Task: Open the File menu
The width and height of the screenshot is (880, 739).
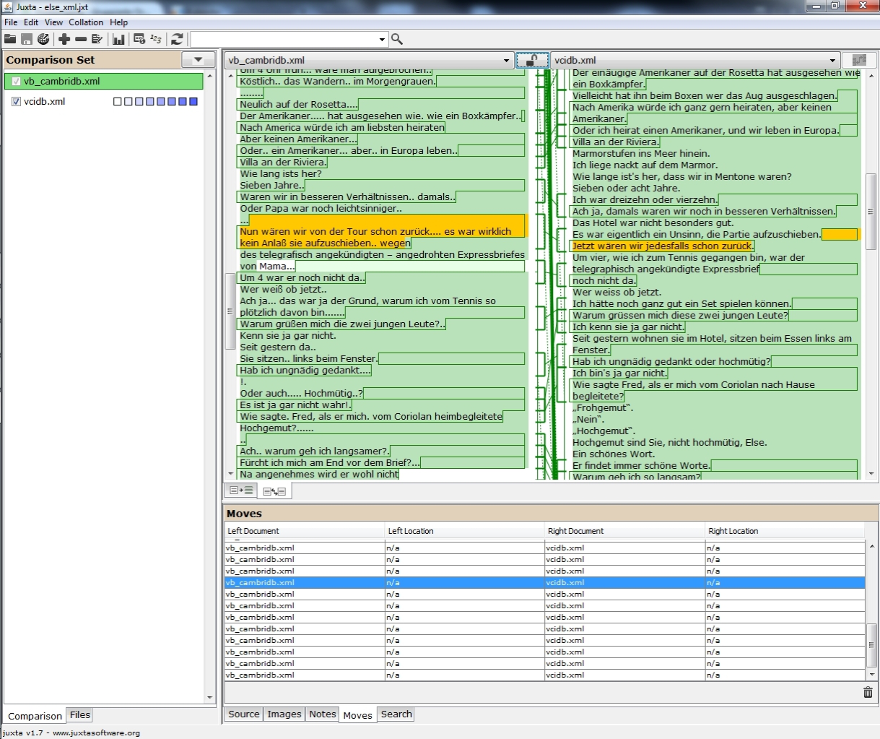Action: tap(11, 22)
